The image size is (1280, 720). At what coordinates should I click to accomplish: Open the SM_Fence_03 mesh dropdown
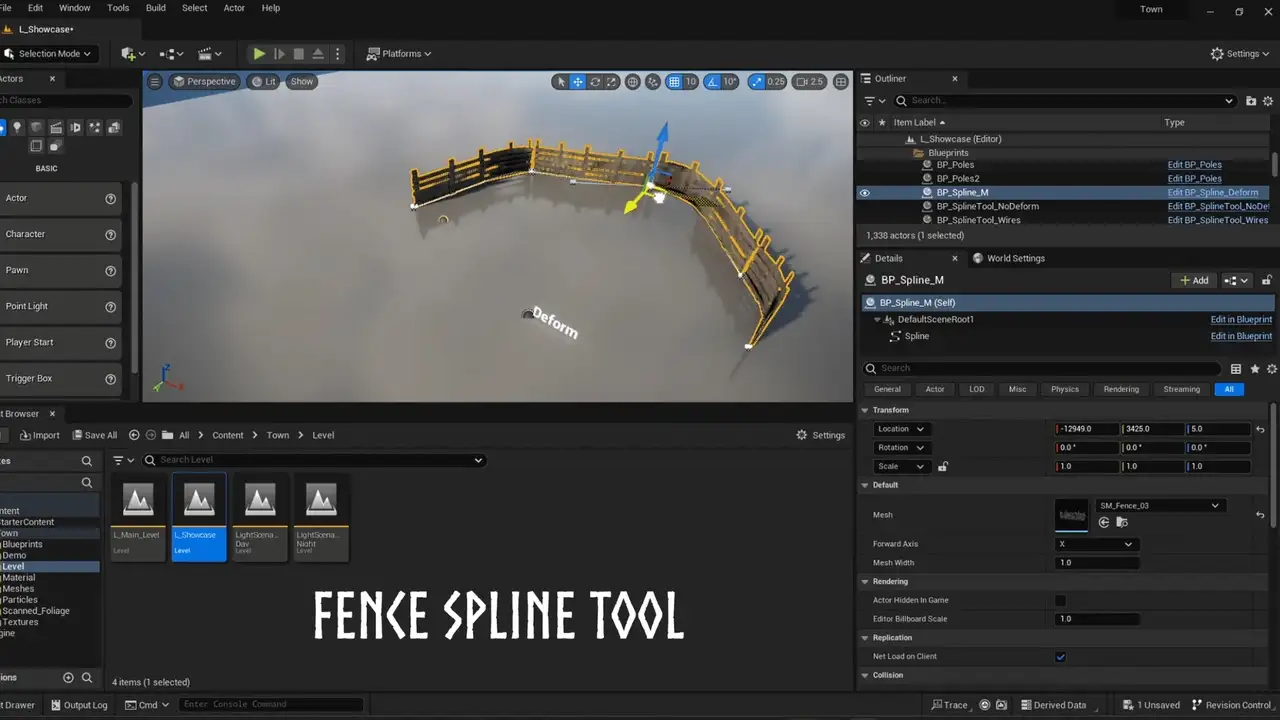point(1158,506)
